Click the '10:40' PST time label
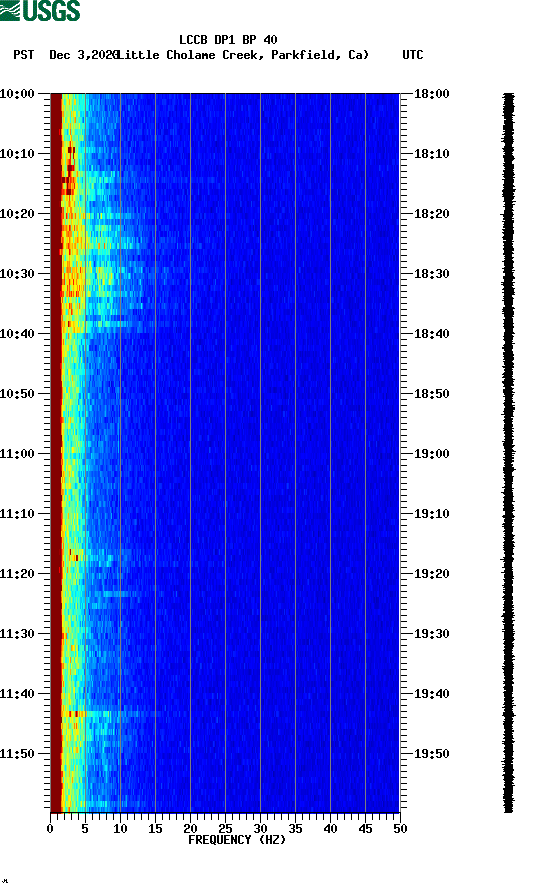 tap(17, 334)
